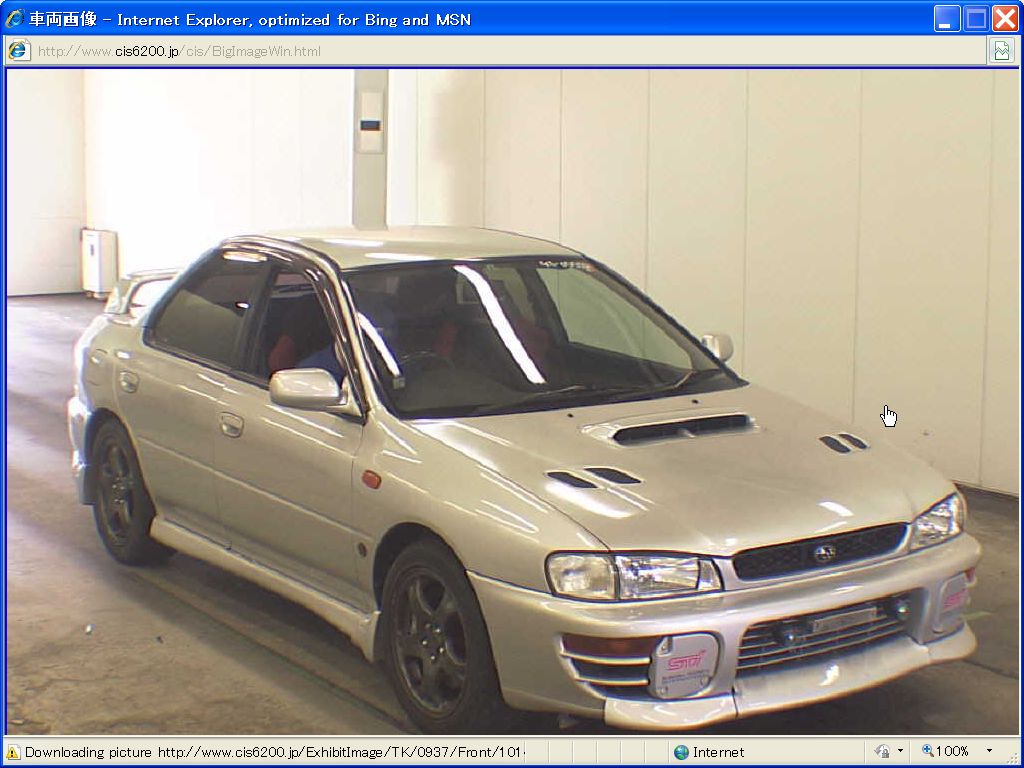Click the car's STi fog light cover
Screen dimensions: 1024x768
(x=684, y=665)
